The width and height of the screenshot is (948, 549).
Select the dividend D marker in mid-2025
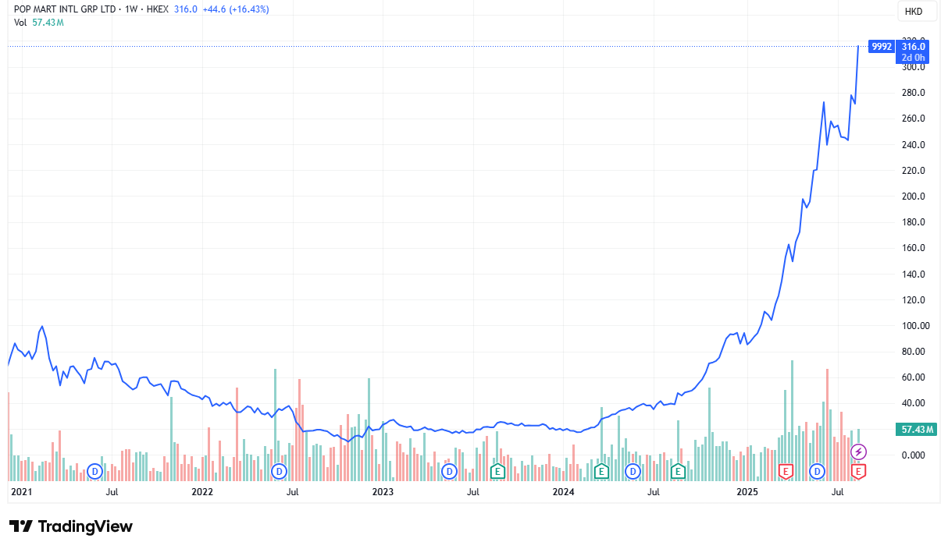817,471
